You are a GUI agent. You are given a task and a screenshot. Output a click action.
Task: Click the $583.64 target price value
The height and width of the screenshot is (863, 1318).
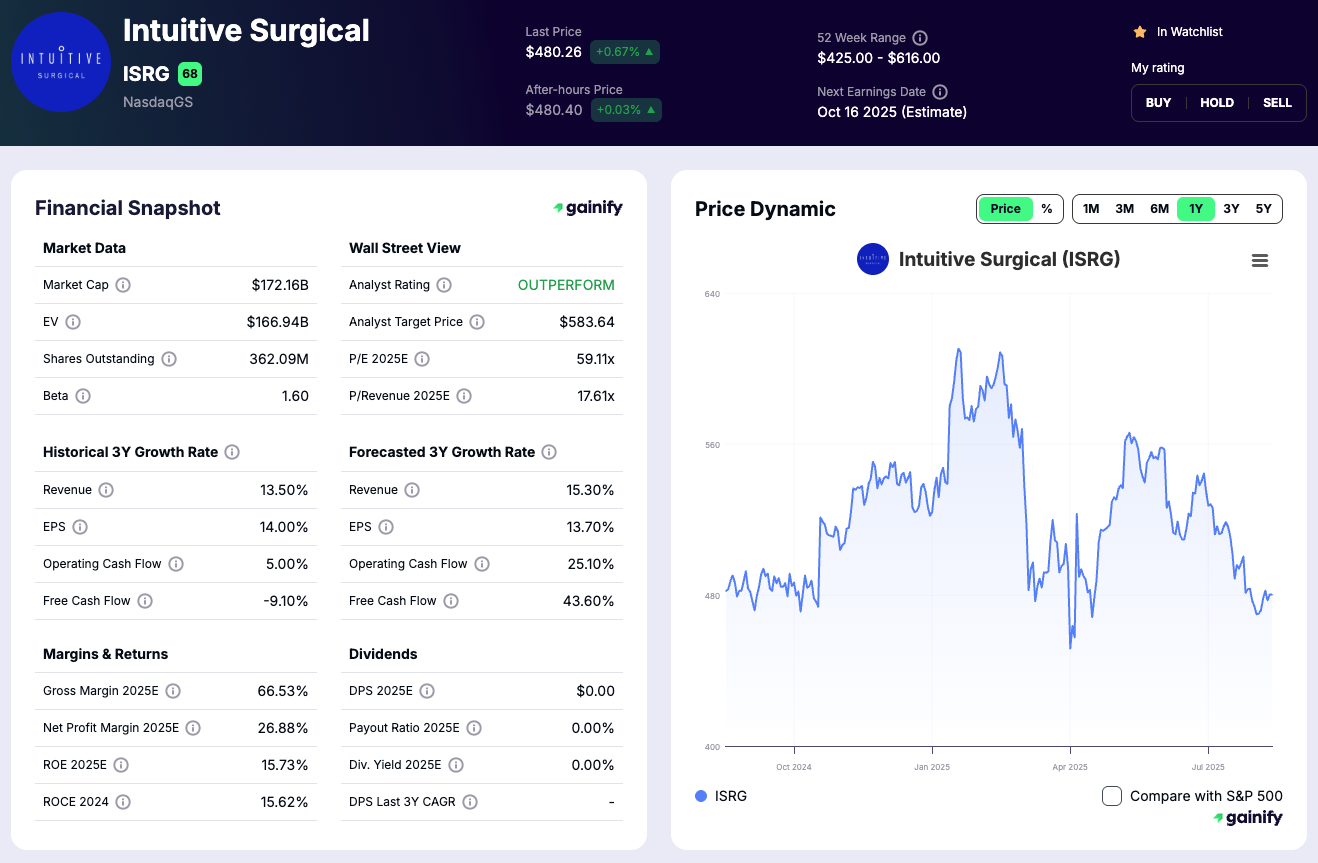[x=587, y=322]
